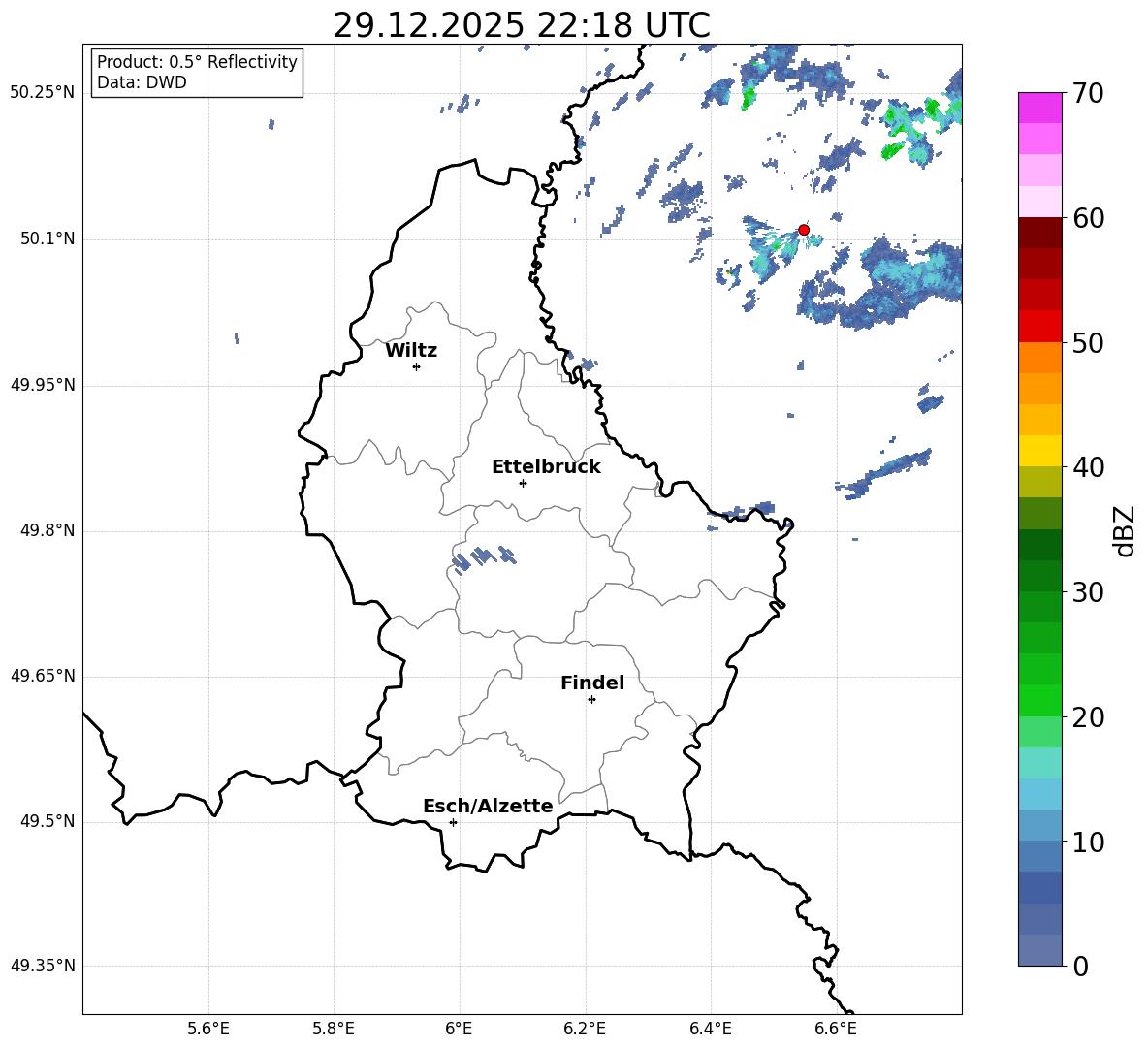The image size is (1148, 1048).
Task: Click the Ettelbruck station cross marker
Action: 523,483
